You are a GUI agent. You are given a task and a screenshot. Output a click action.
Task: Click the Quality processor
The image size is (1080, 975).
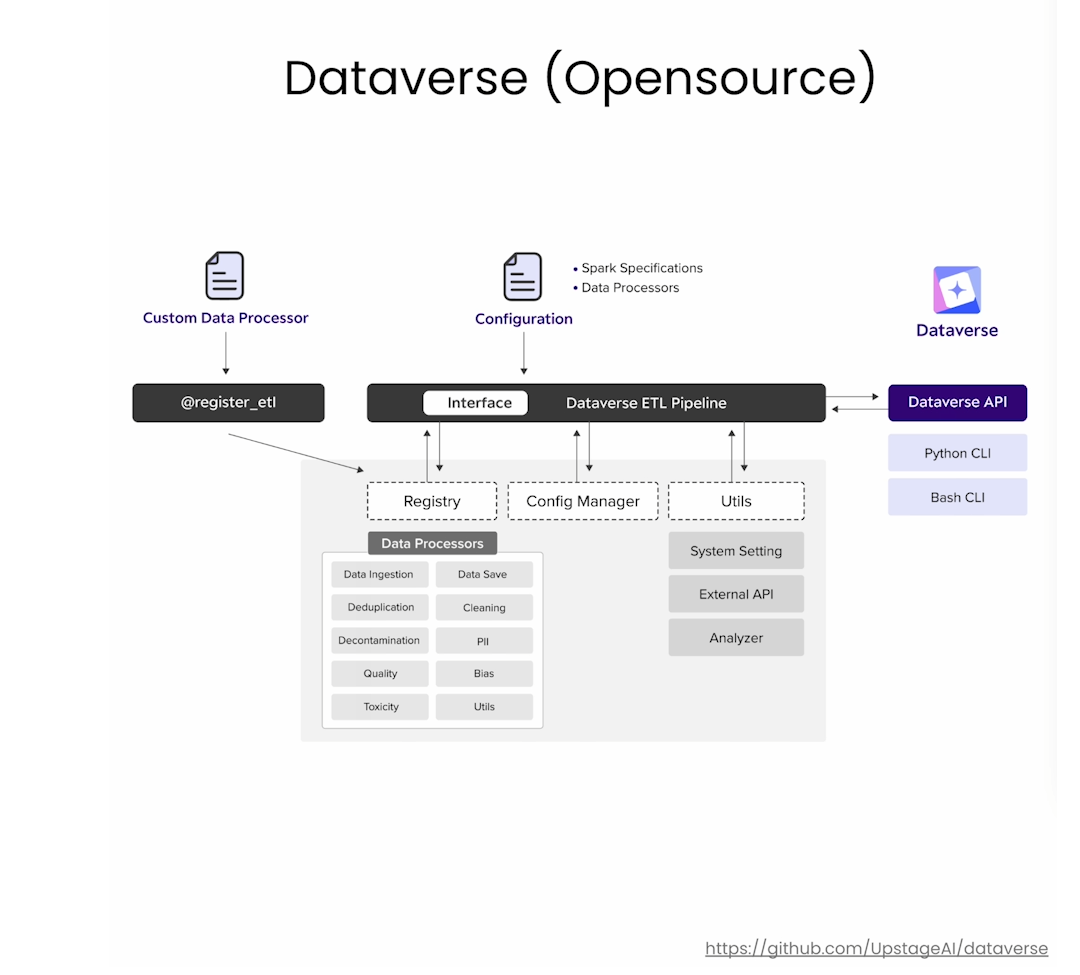(x=380, y=673)
